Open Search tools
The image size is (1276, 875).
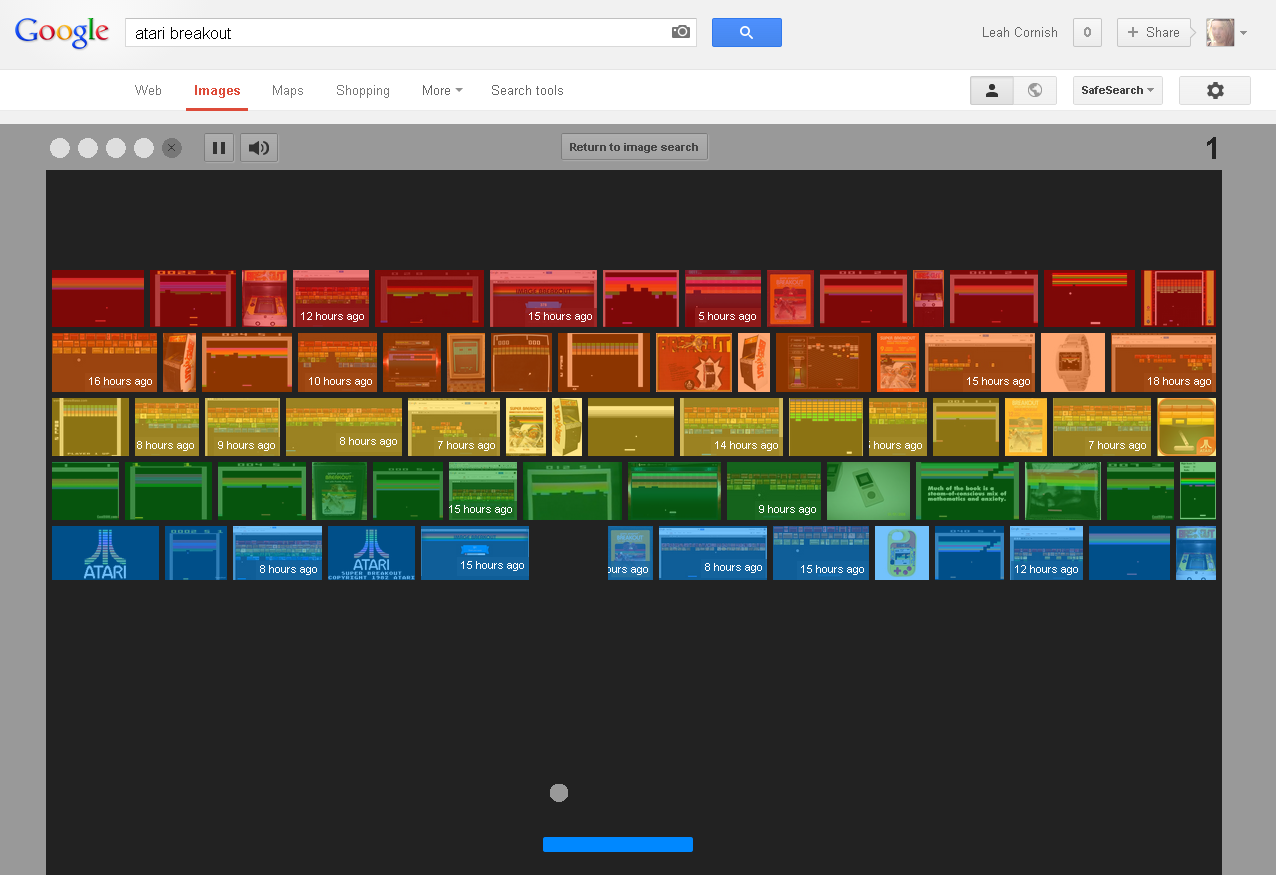[527, 90]
